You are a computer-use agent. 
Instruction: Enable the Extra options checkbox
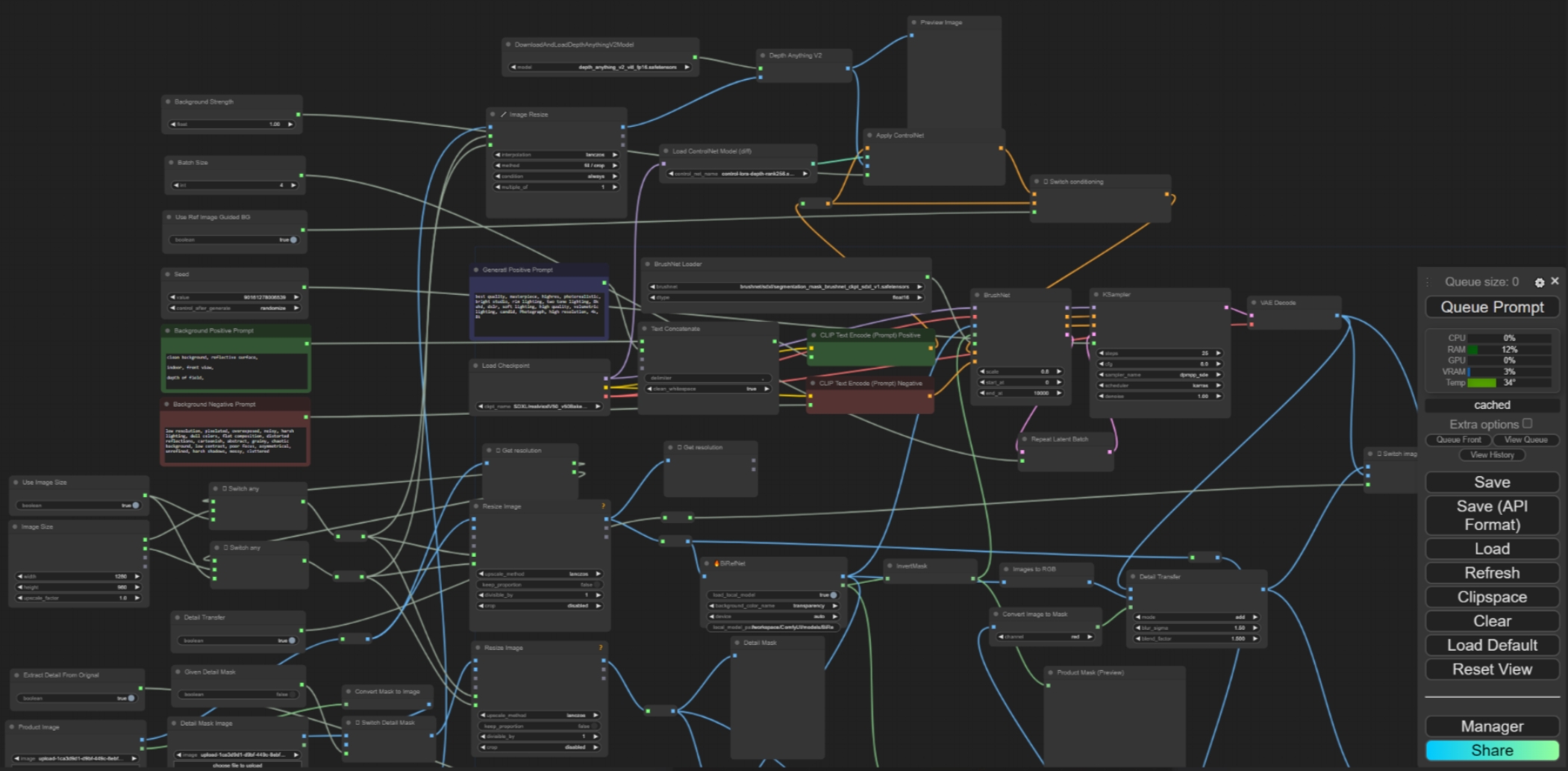[1527, 423]
